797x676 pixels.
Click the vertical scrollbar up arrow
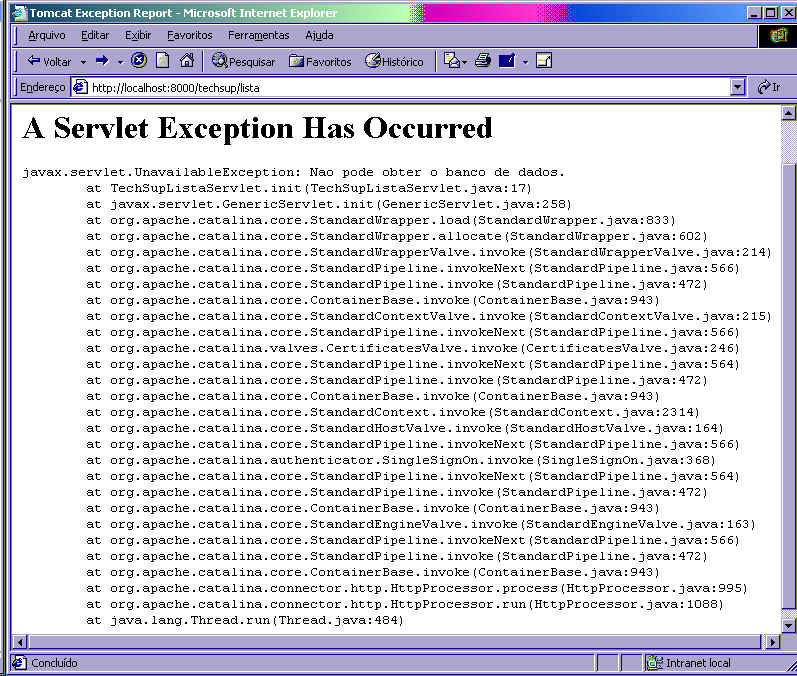coord(788,113)
